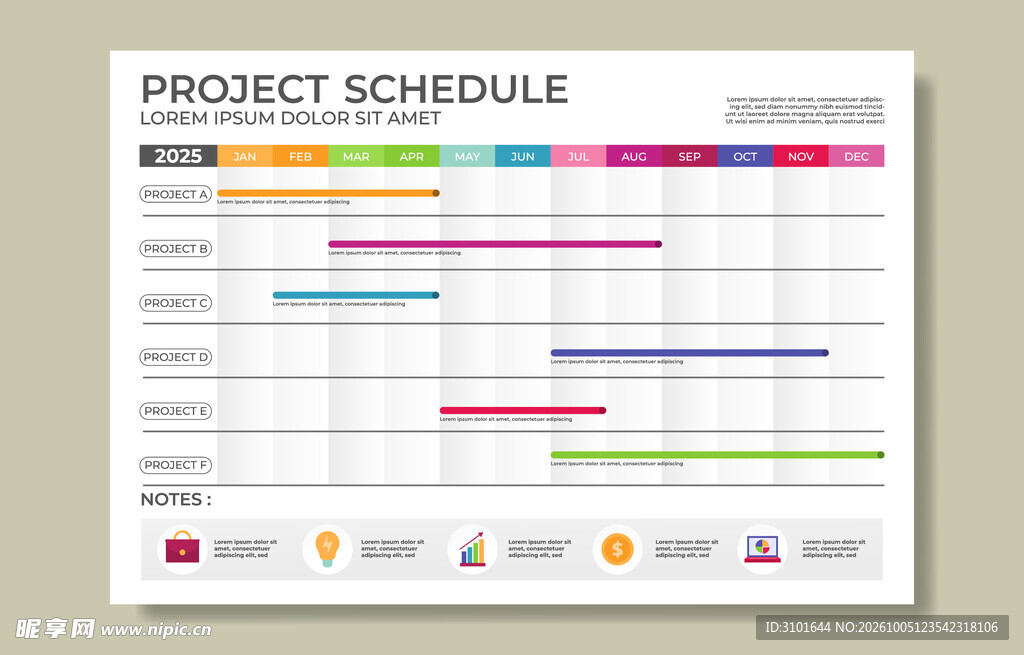The height and width of the screenshot is (655, 1024).
Task: Select the indigo Project D timeline bar
Action: coord(690,353)
